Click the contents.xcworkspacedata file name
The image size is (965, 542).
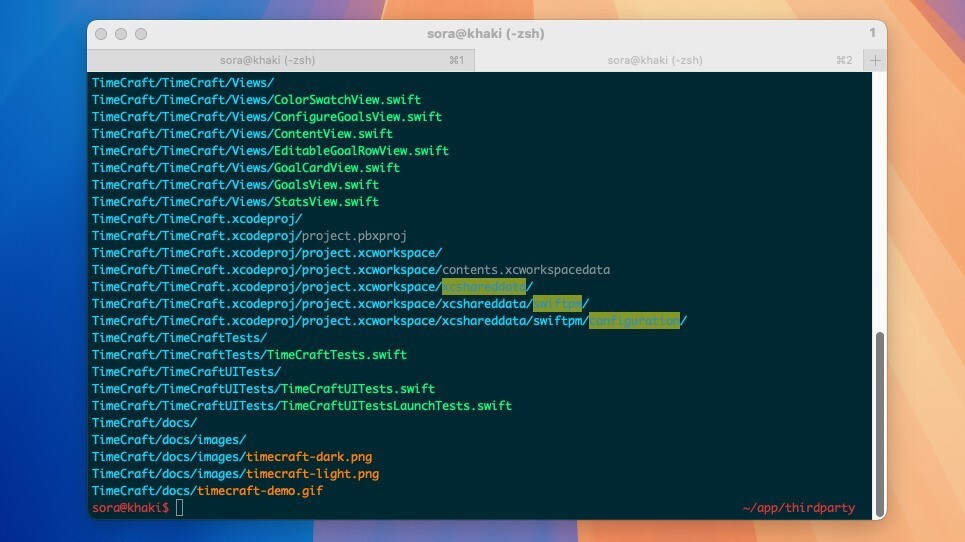pyautogui.click(x=526, y=269)
